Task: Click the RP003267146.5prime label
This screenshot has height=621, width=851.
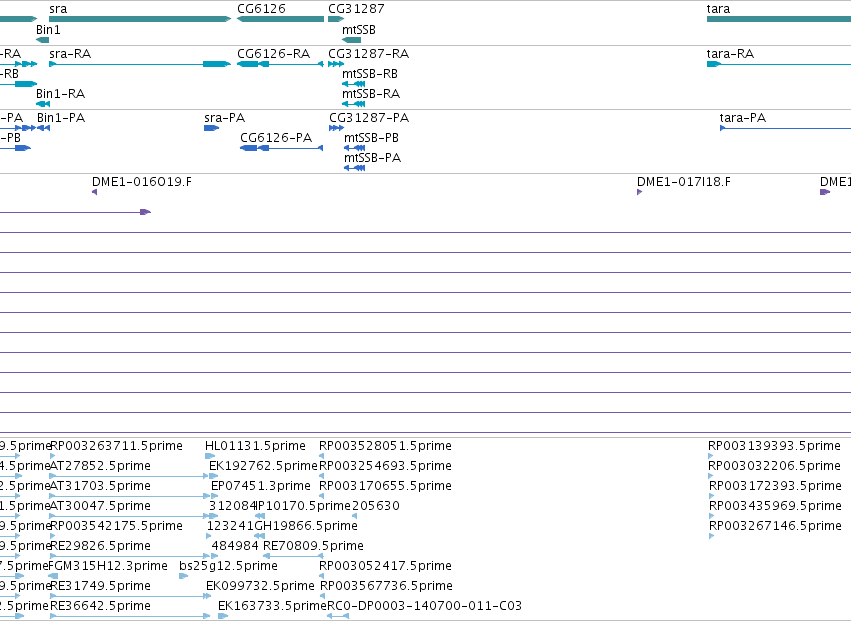Action: coord(775,526)
